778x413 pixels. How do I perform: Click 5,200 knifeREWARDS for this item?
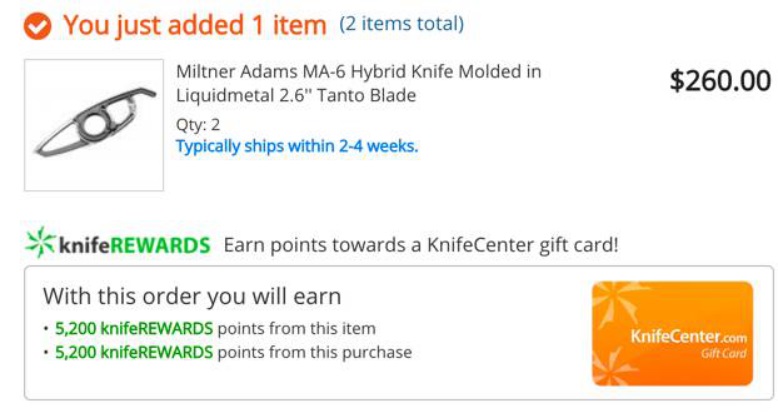tap(134, 329)
